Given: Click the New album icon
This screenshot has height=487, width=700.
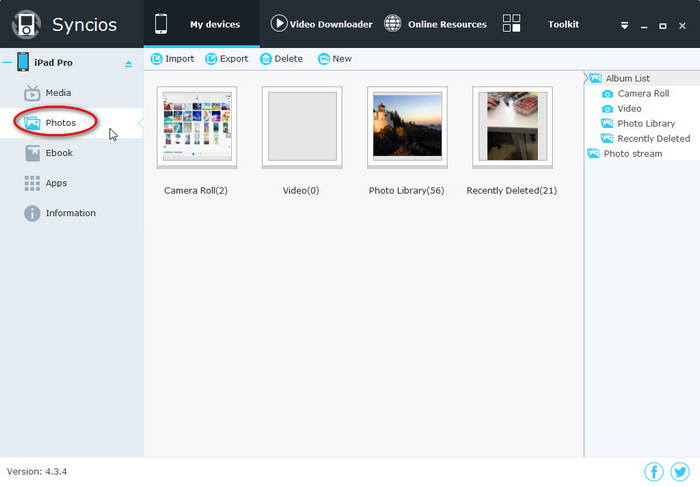Looking at the screenshot, I should click(x=324, y=59).
